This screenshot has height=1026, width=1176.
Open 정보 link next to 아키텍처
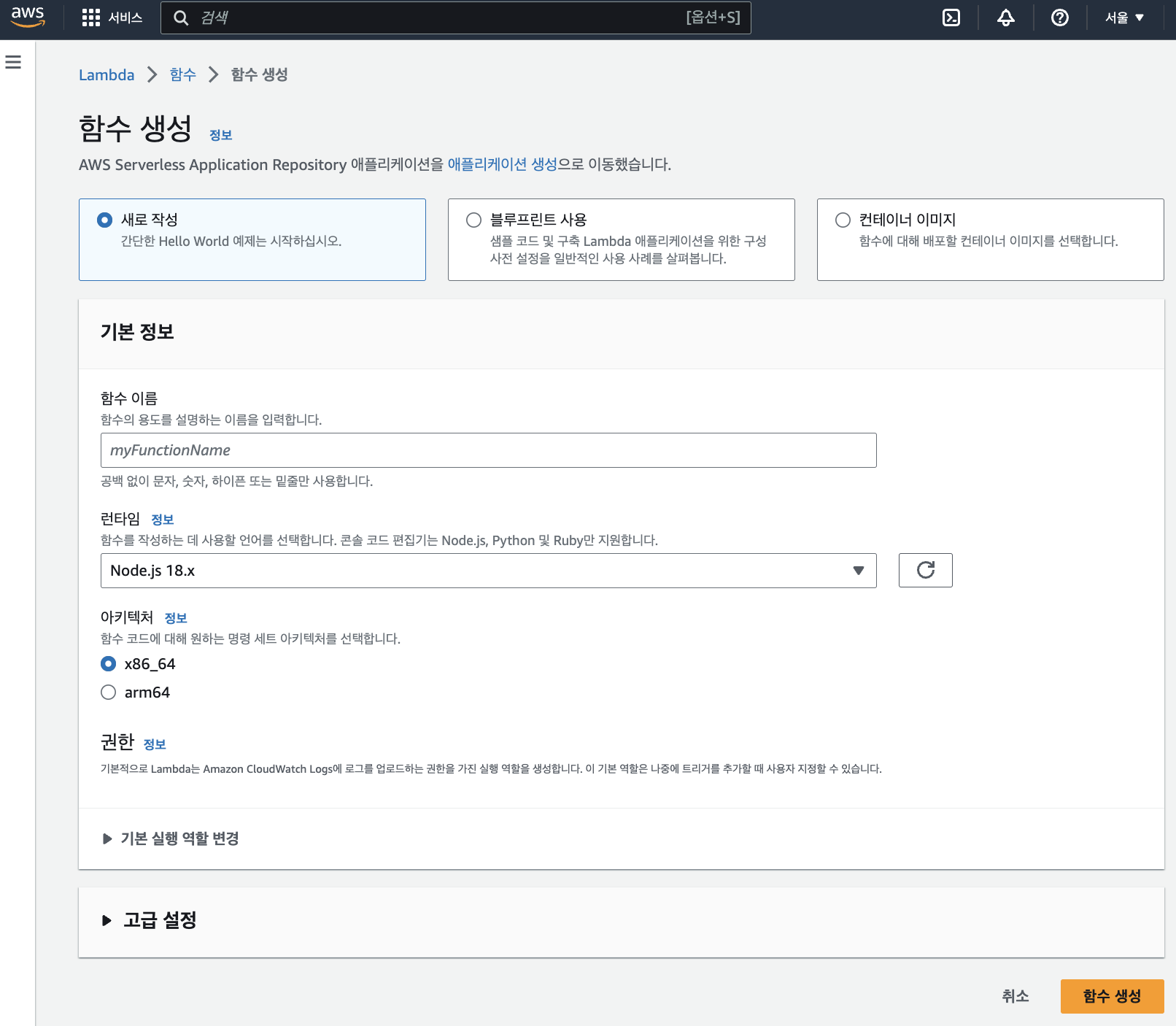(176, 618)
